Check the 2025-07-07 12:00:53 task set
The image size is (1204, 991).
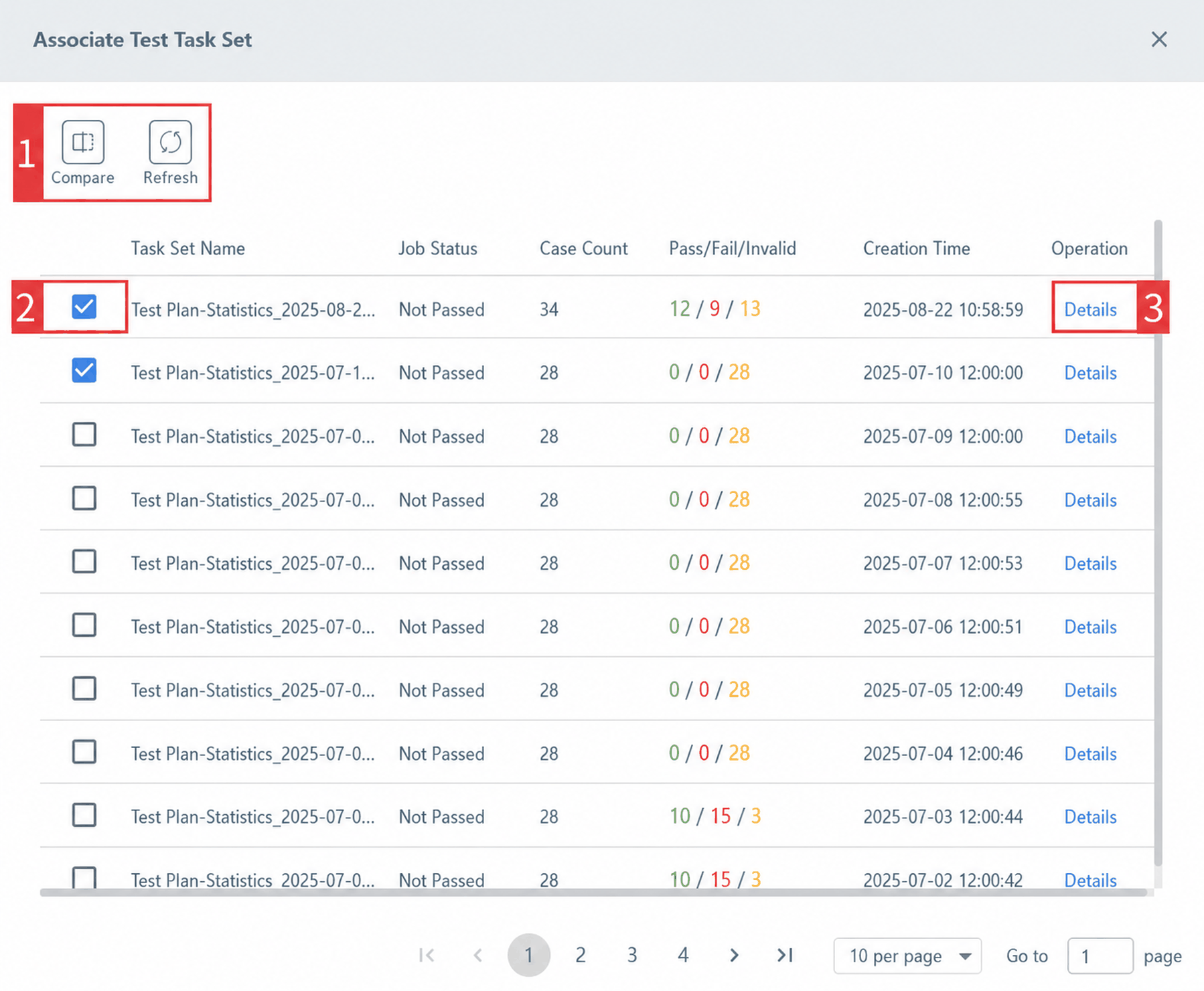click(84, 561)
